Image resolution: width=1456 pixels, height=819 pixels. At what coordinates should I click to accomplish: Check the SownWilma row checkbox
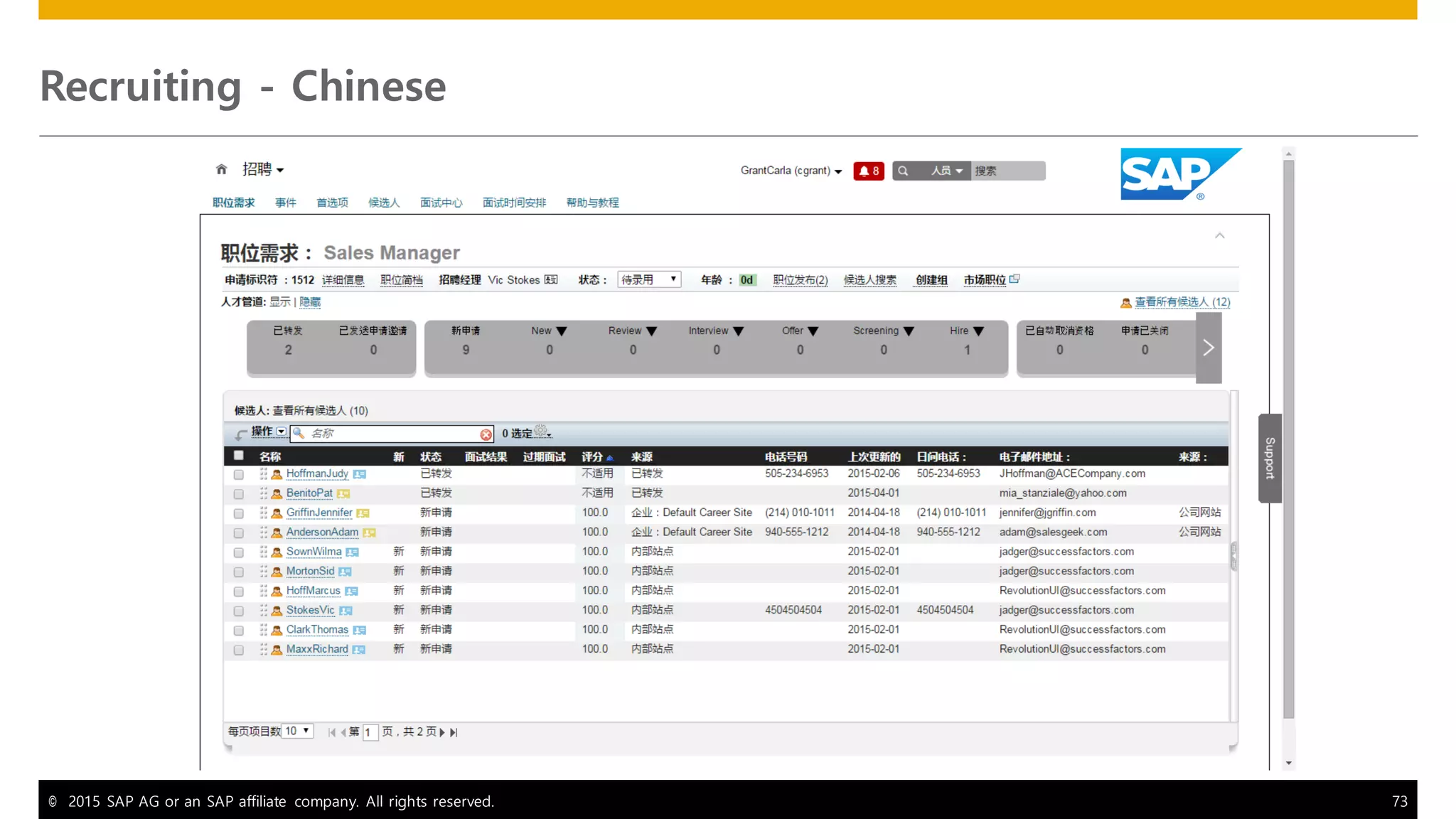click(x=239, y=553)
